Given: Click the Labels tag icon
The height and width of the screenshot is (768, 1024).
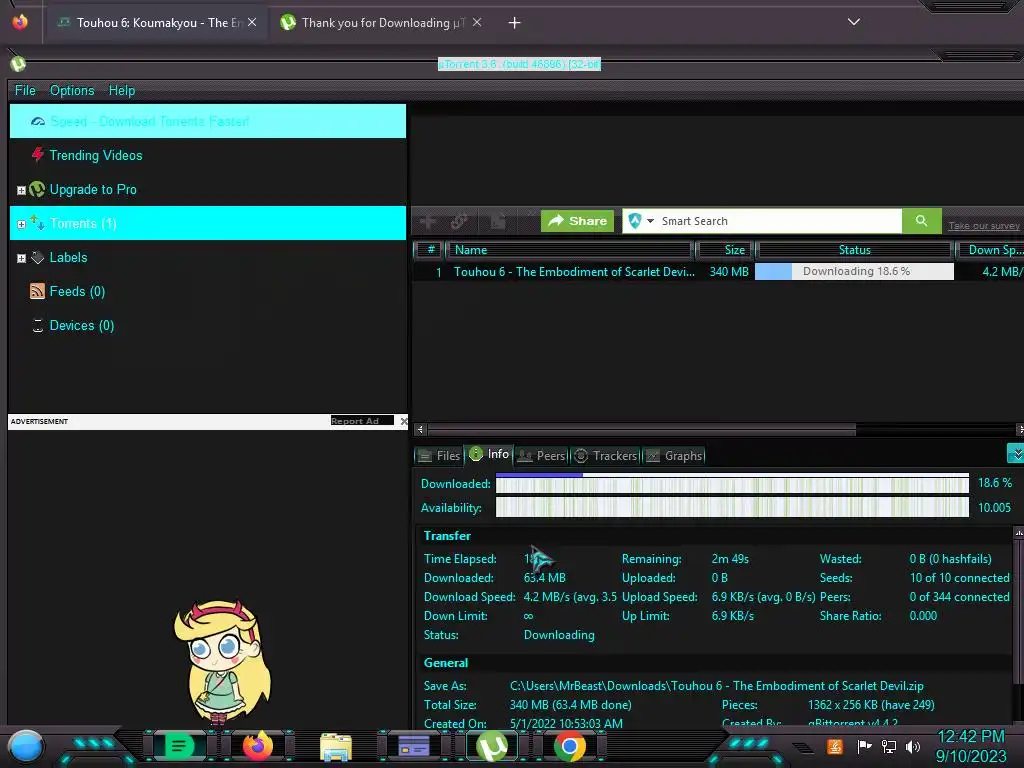Looking at the screenshot, I should [38, 257].
